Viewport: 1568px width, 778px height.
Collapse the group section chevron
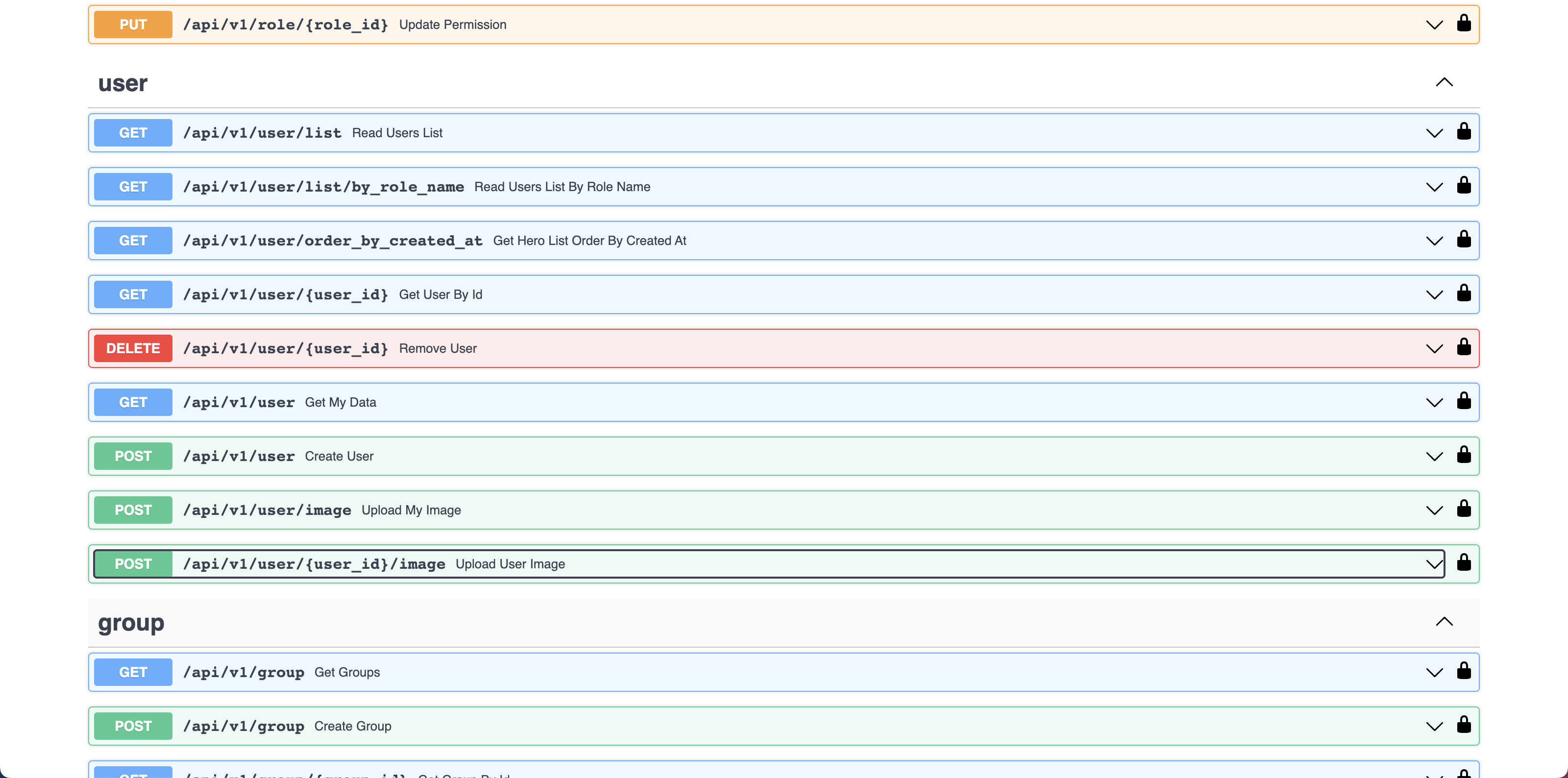(x=1444, y=622)
